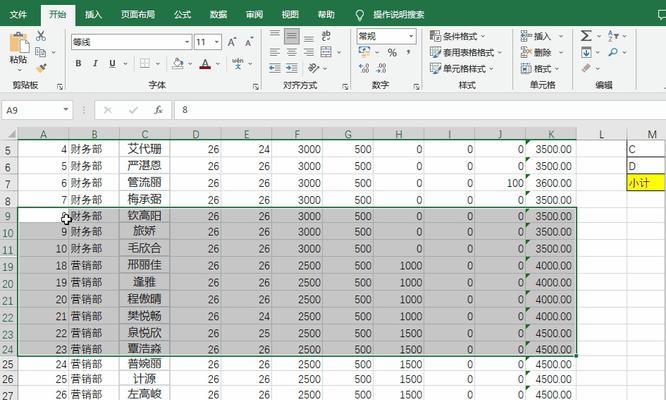Click Merge and Center icon

pyautogui.click(x=326, y=52)
